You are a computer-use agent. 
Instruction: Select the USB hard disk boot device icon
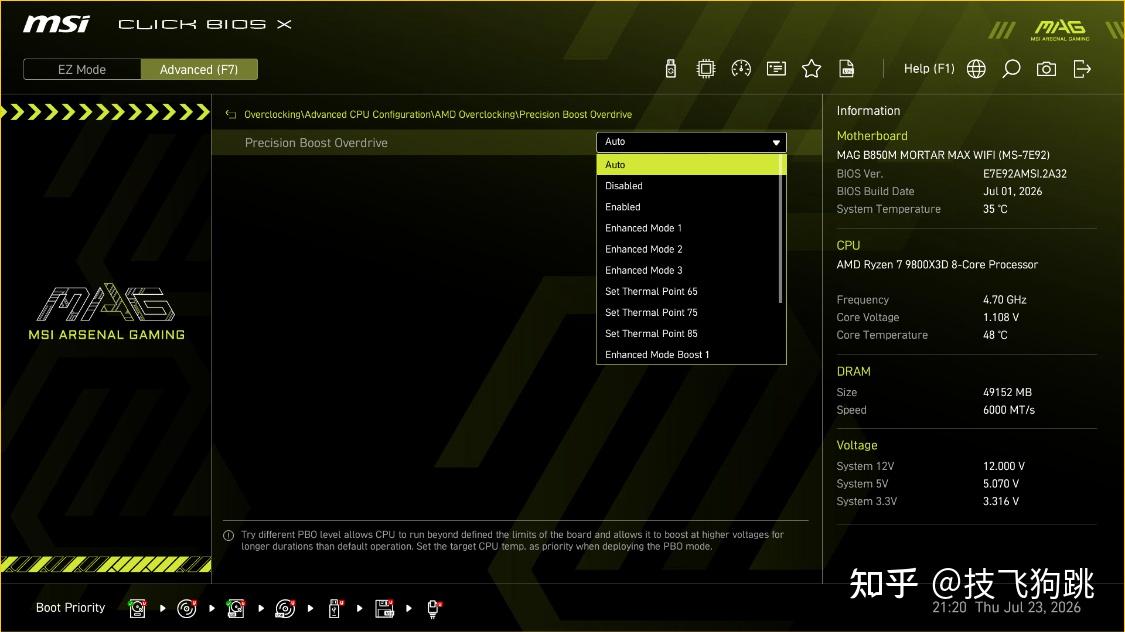[x=235, y=608]
